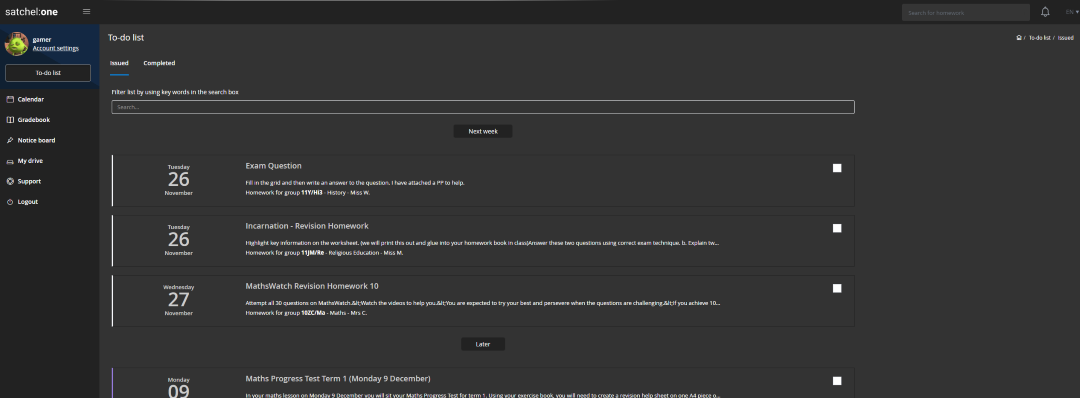The width and height of the screenshot is (1080, 398).
Task: Open the Calendar sidebar icon
Action: click(10, 99)
